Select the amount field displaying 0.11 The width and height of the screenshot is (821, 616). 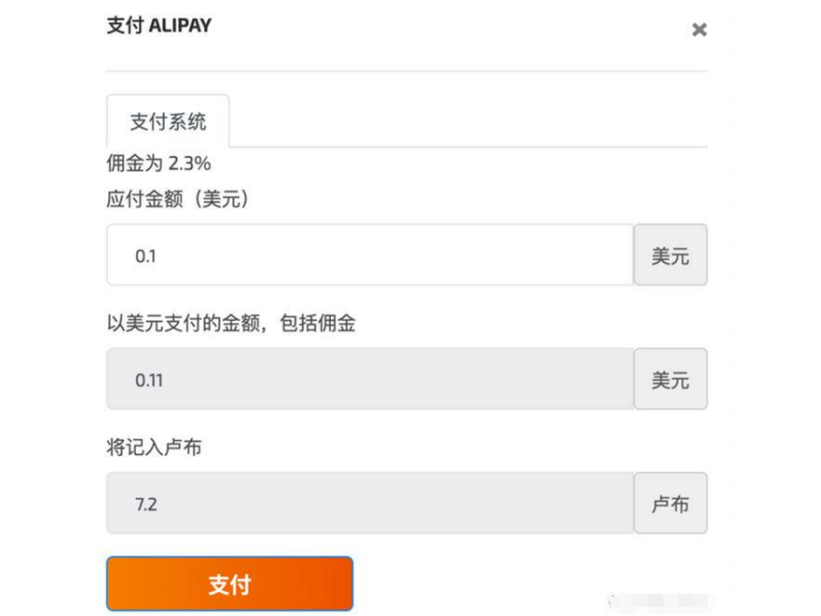click(x=370, y=379)
